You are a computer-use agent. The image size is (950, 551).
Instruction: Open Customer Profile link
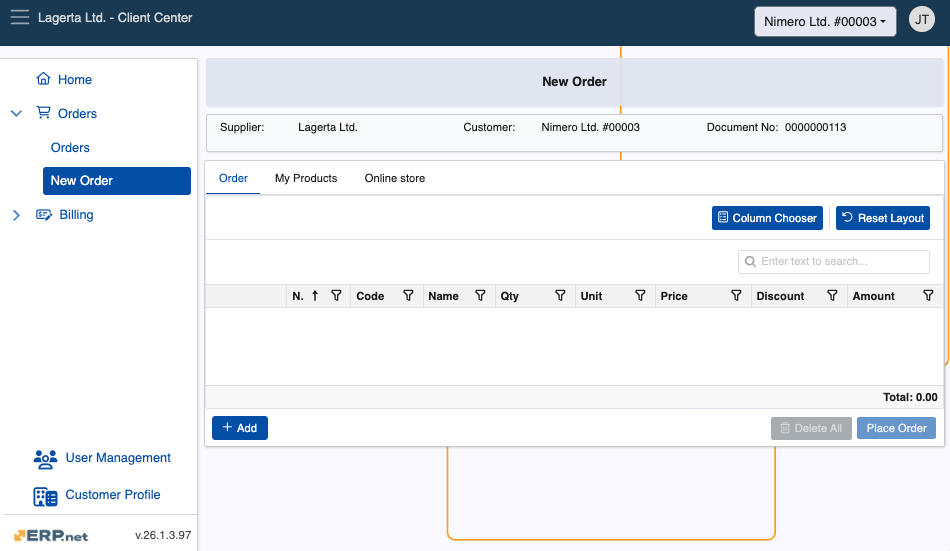[x=113, y=495]
